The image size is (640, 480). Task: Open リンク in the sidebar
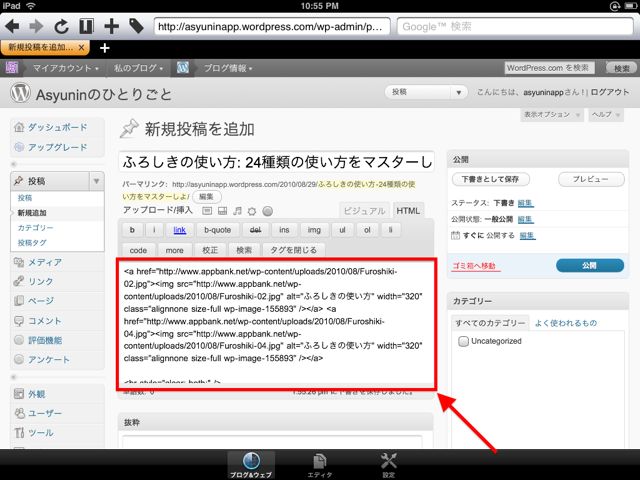(x=40, y=281)
